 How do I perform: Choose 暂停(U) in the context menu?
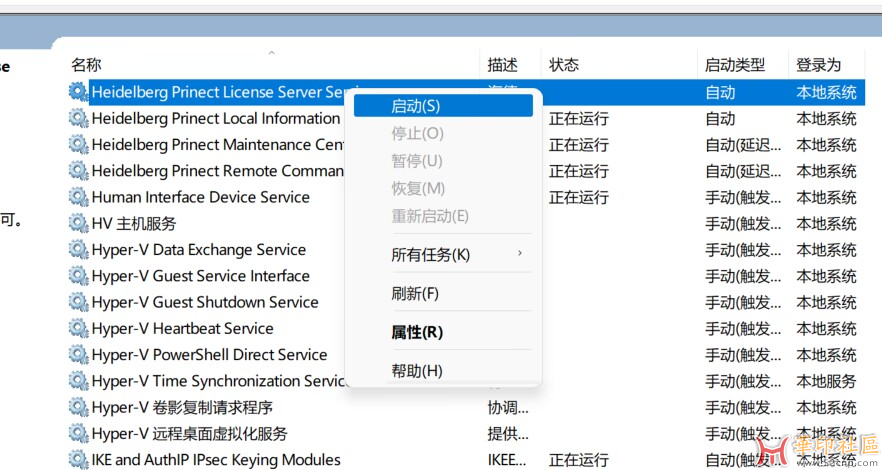443,161
